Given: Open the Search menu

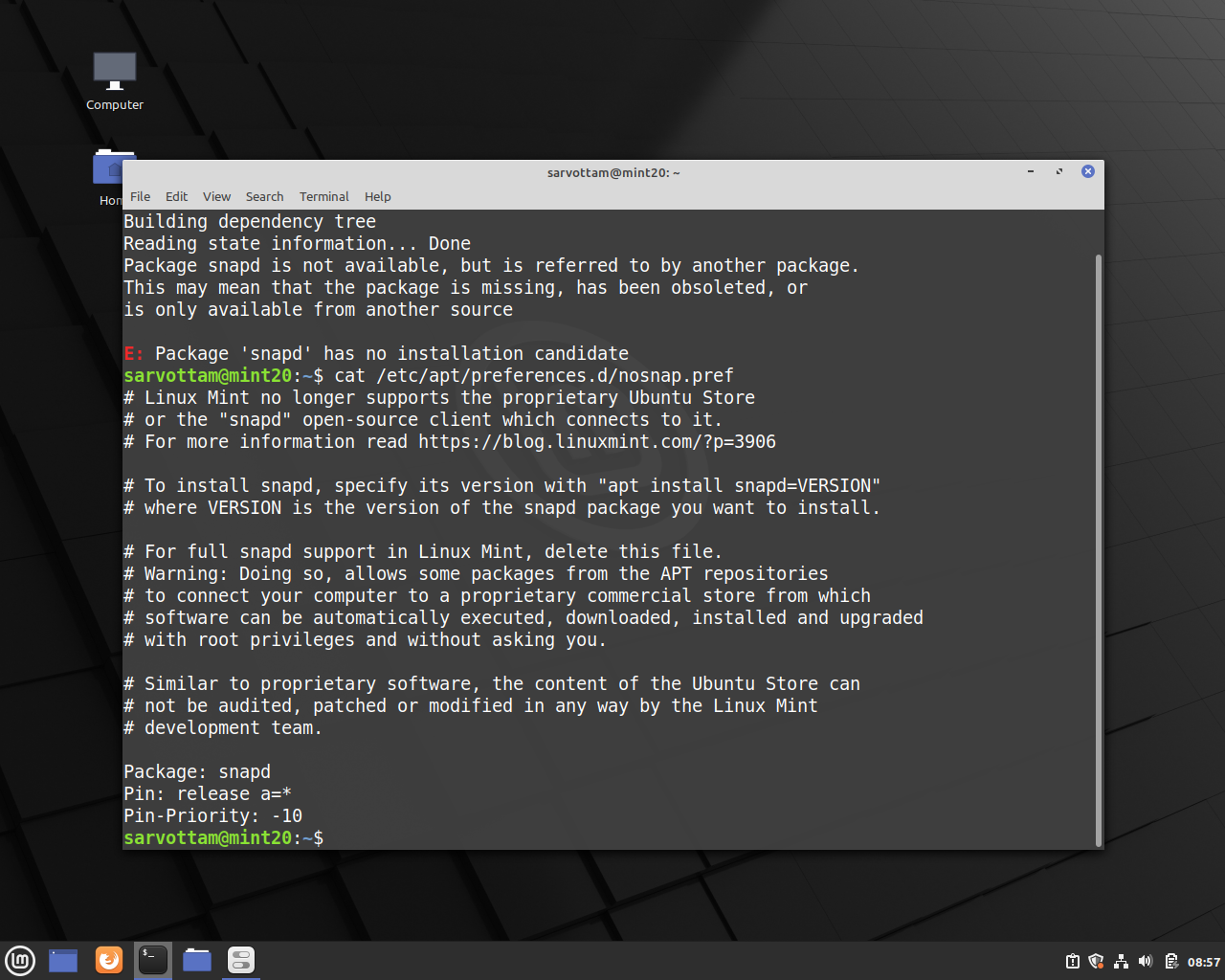Looking at the screenshot, I should coord(264,196).
